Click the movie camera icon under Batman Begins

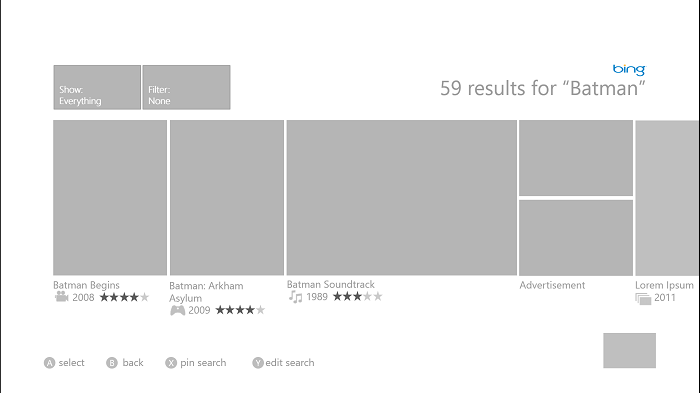pyautogui.click(x=62, y=297)
